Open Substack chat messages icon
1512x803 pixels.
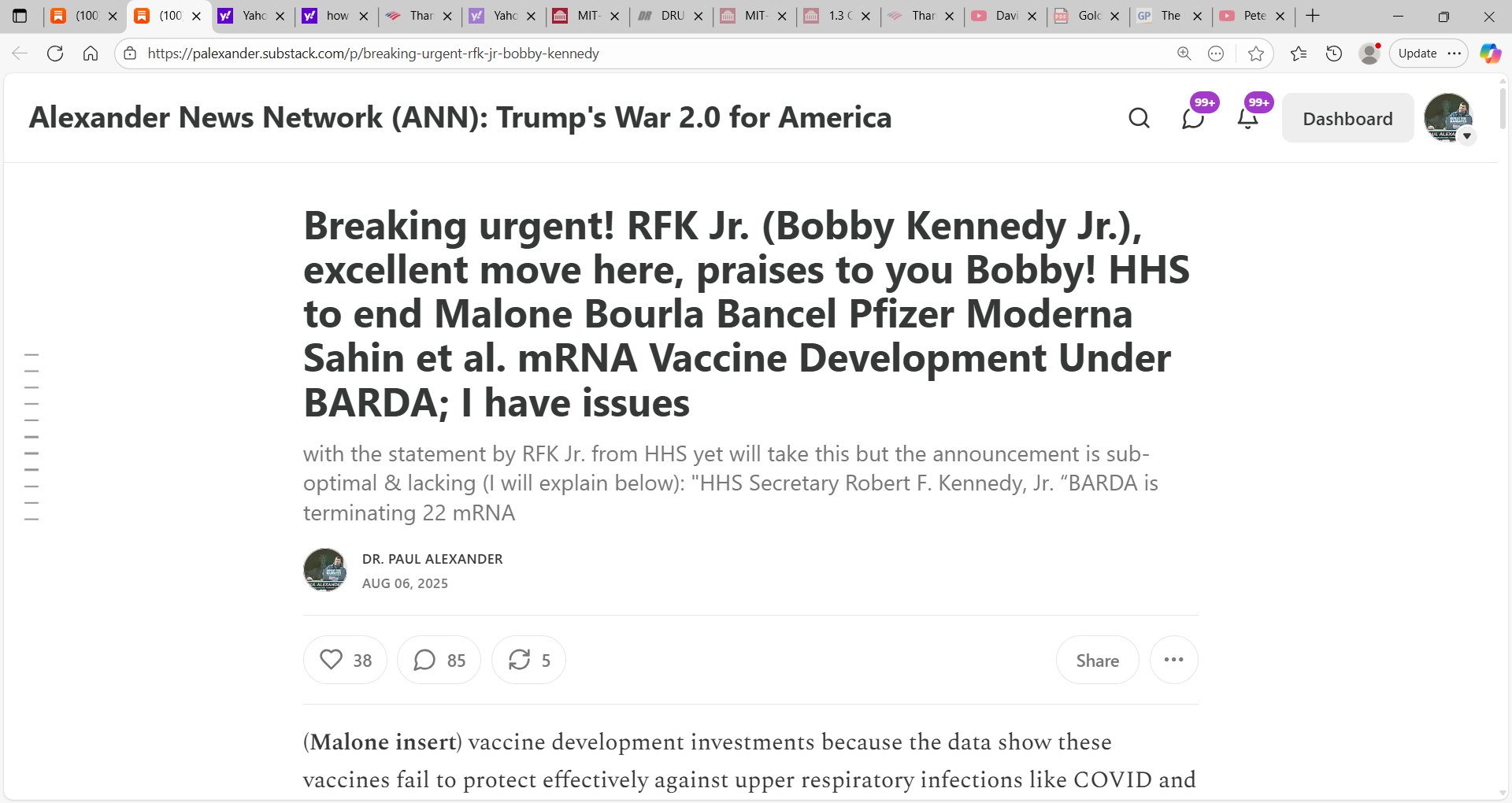click(x=1194, y=118)
